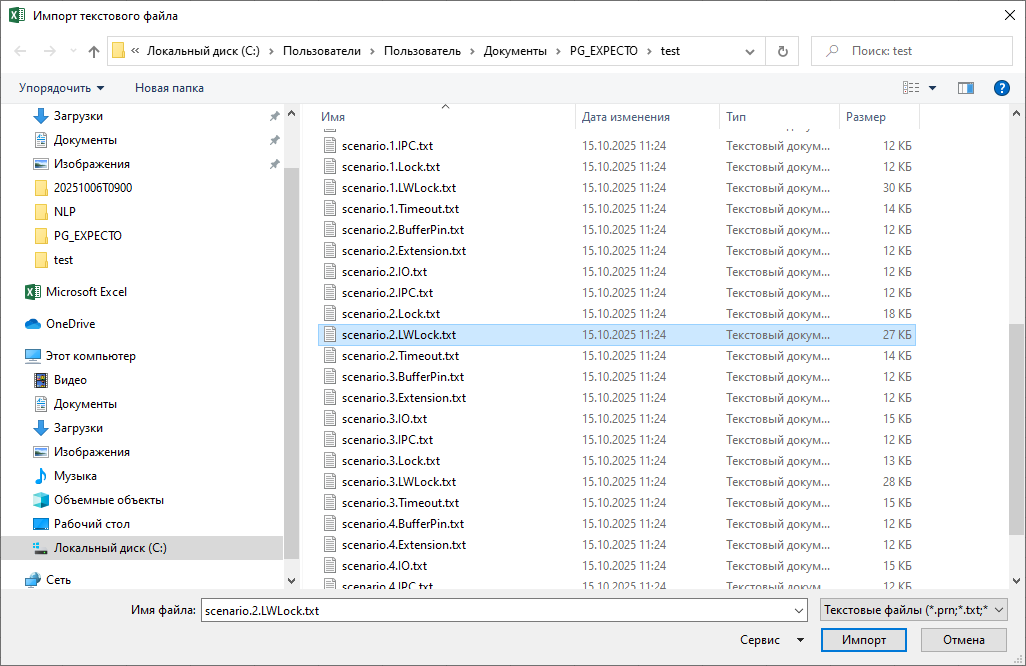Expand hidden breadcrumb path chevrons

coord(135,51)
